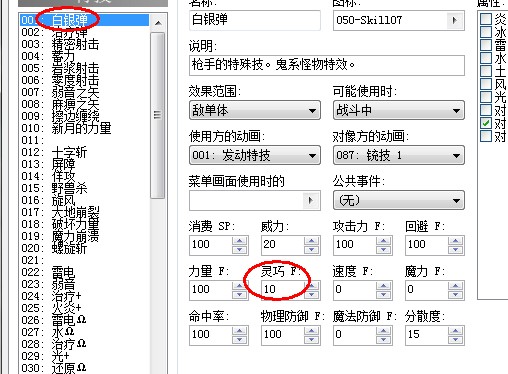Select skill 024: 治疗+ in list
Screen dimensions: 508x374
pos(84,296)
